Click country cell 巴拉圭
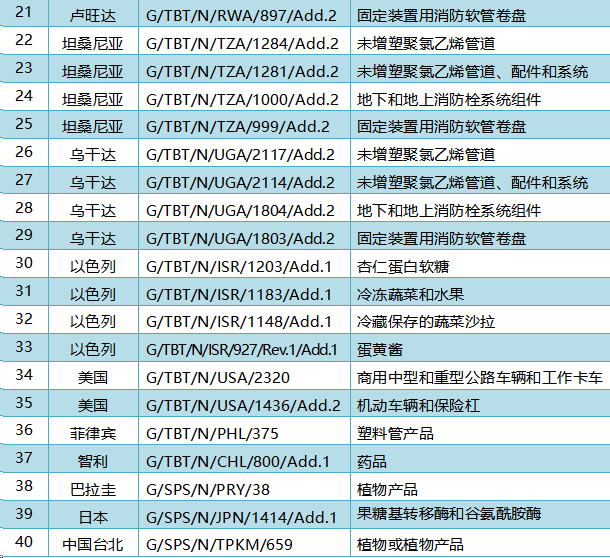Screen dimensions: 610x558 (x=93, y=487)
